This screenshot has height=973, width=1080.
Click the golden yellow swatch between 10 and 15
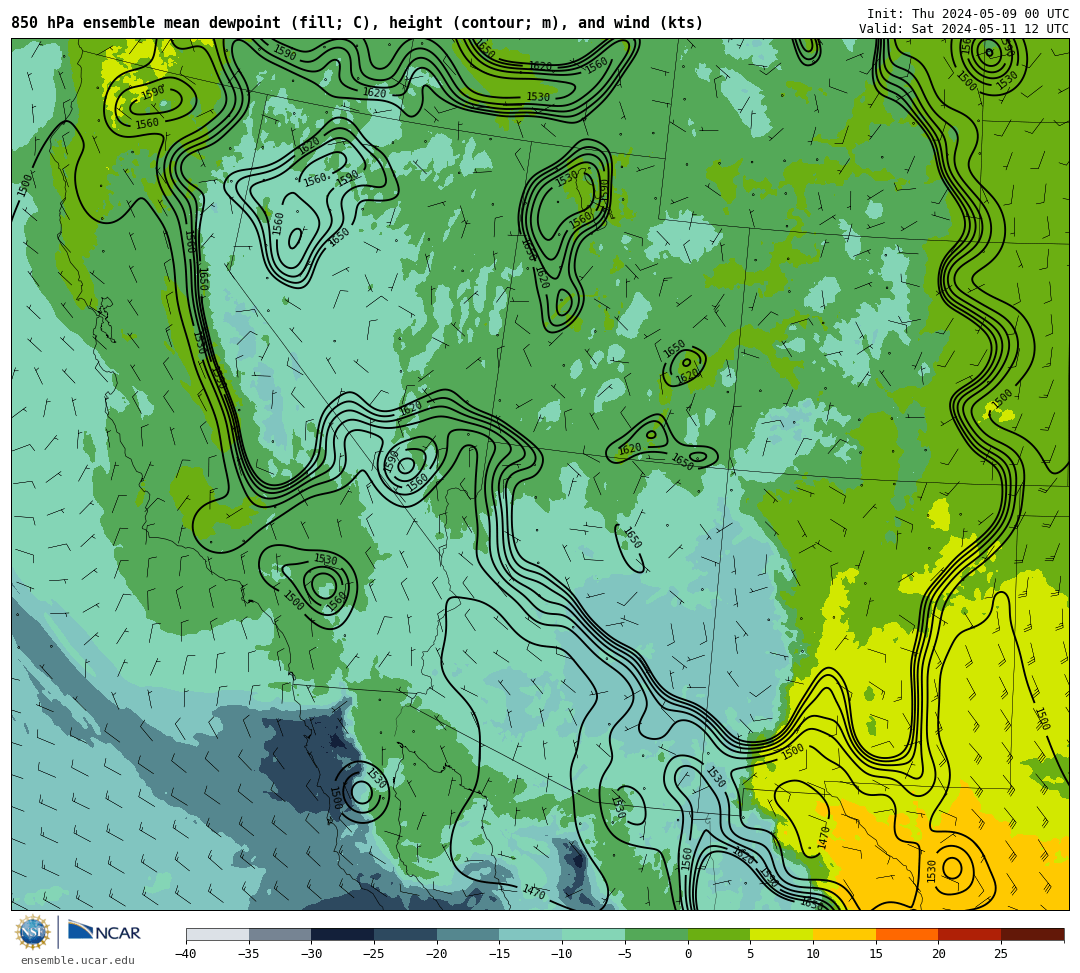point(844,934)
